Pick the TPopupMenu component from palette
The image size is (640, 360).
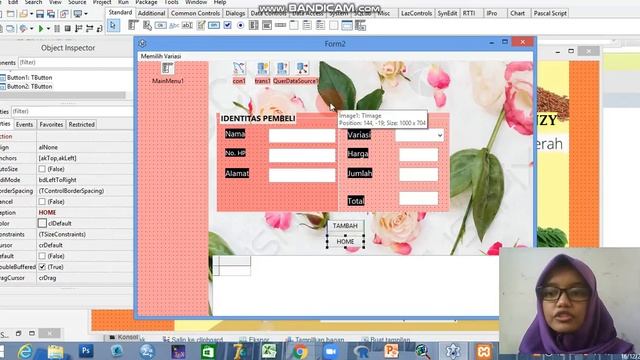pyautogui.click(x=147, y=26)
